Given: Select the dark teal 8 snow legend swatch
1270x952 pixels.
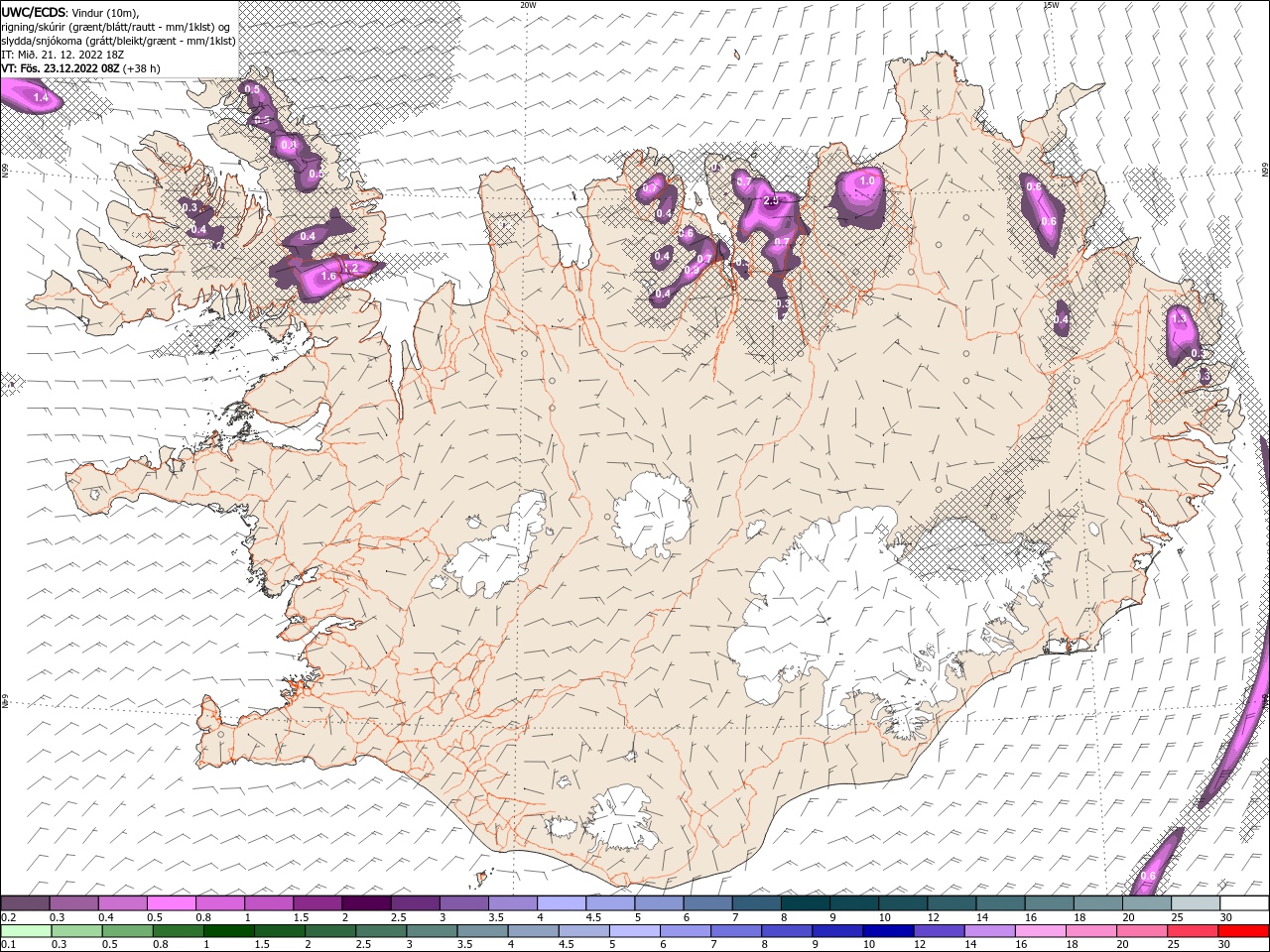Looking at the screenshot, I should [806, 902].
